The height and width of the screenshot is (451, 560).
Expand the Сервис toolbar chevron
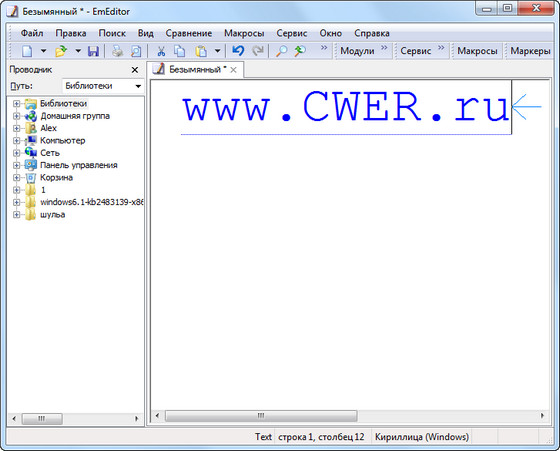[x=441, y=47]
